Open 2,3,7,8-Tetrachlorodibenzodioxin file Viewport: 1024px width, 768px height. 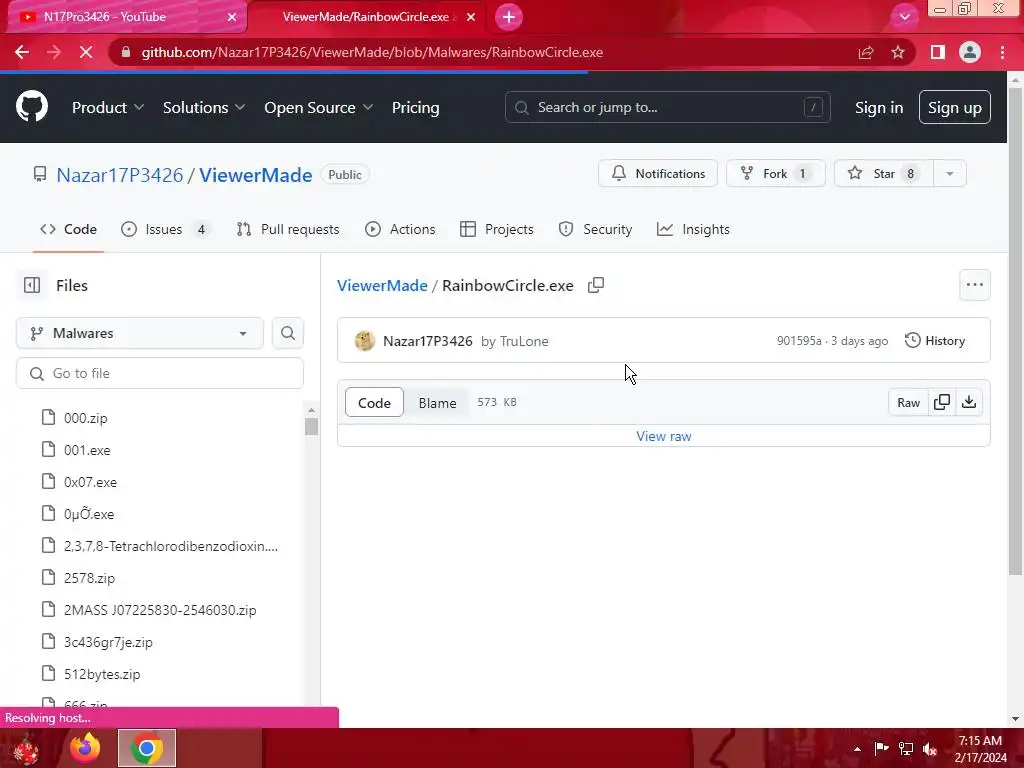(x=170, y=546)
